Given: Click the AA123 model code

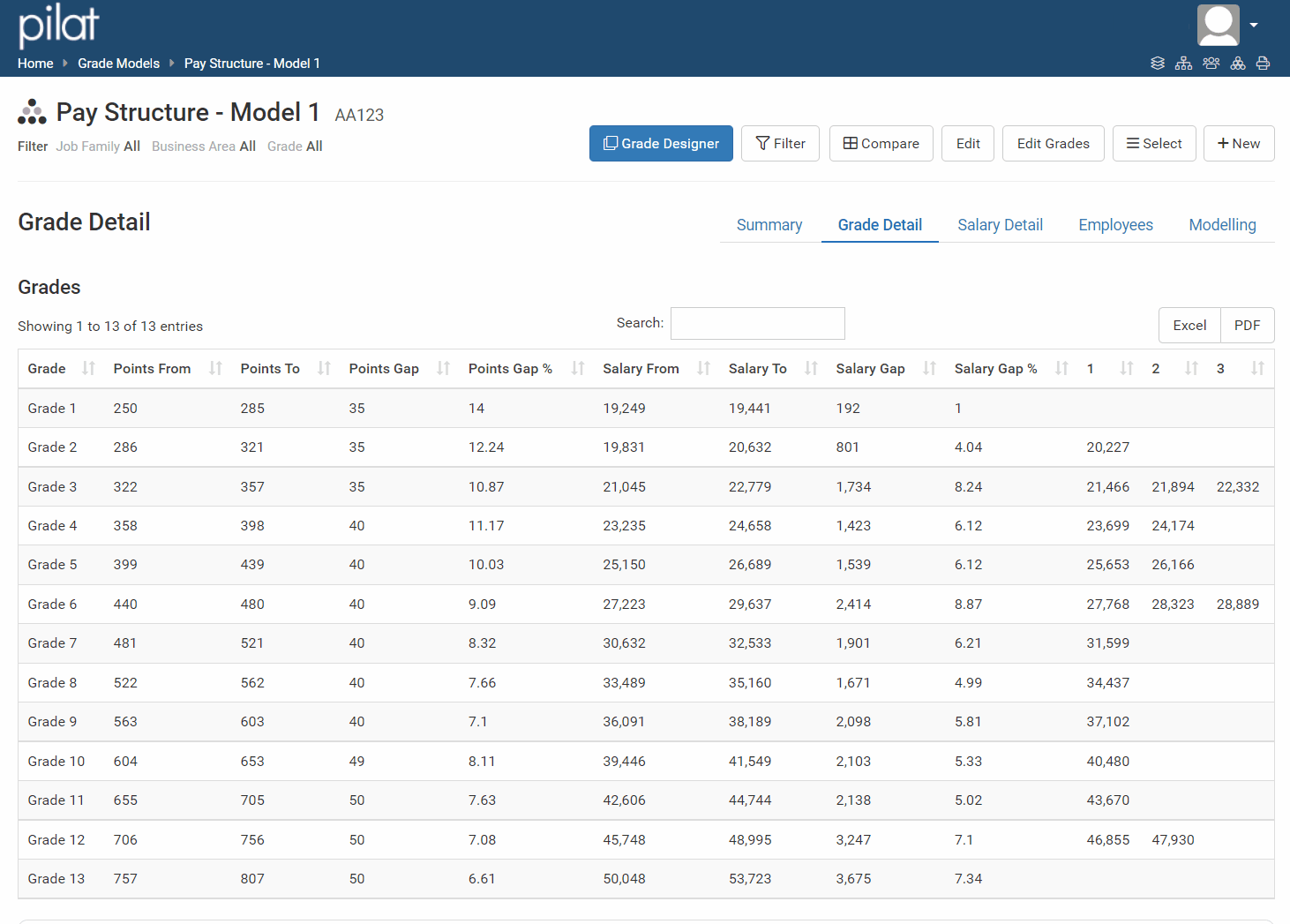Looking at the screenshot, I should [x=359, y=115].
